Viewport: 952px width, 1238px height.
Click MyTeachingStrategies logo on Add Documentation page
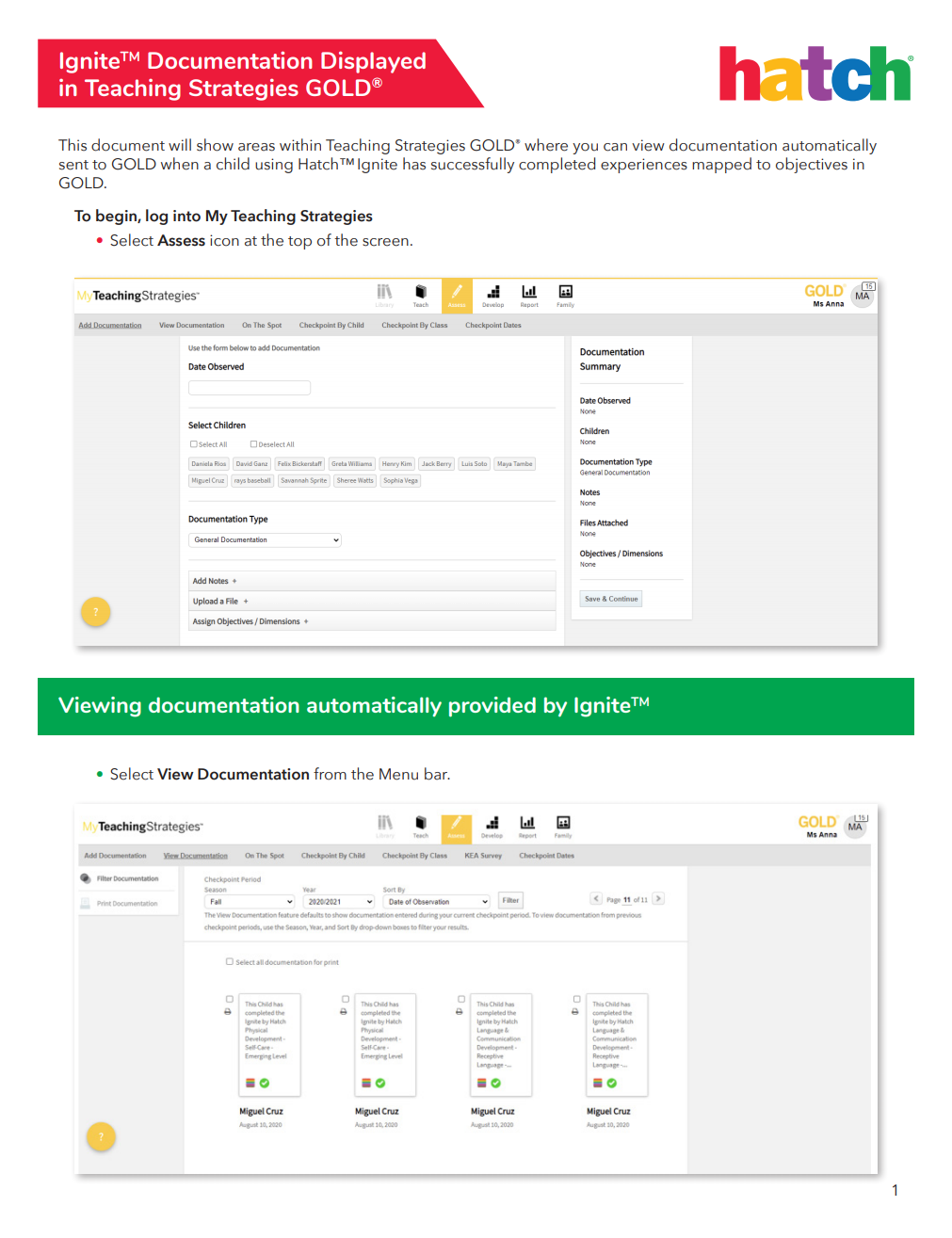click(x=138, y=296)
